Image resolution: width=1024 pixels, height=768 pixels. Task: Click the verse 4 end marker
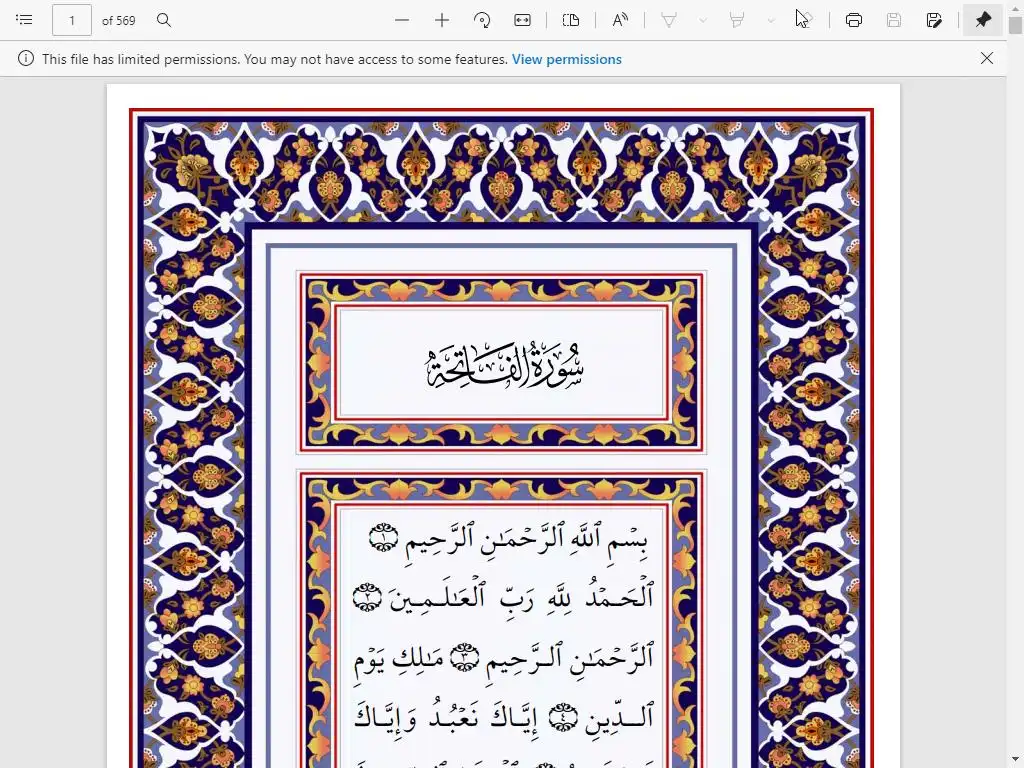point(563,717)
